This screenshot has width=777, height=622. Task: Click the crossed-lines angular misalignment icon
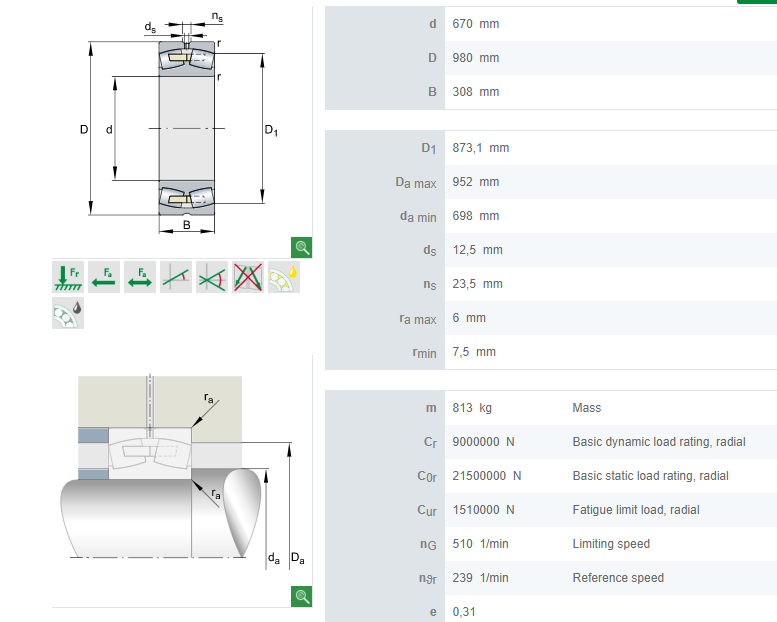pyautogui.click(x=212, y=278)
